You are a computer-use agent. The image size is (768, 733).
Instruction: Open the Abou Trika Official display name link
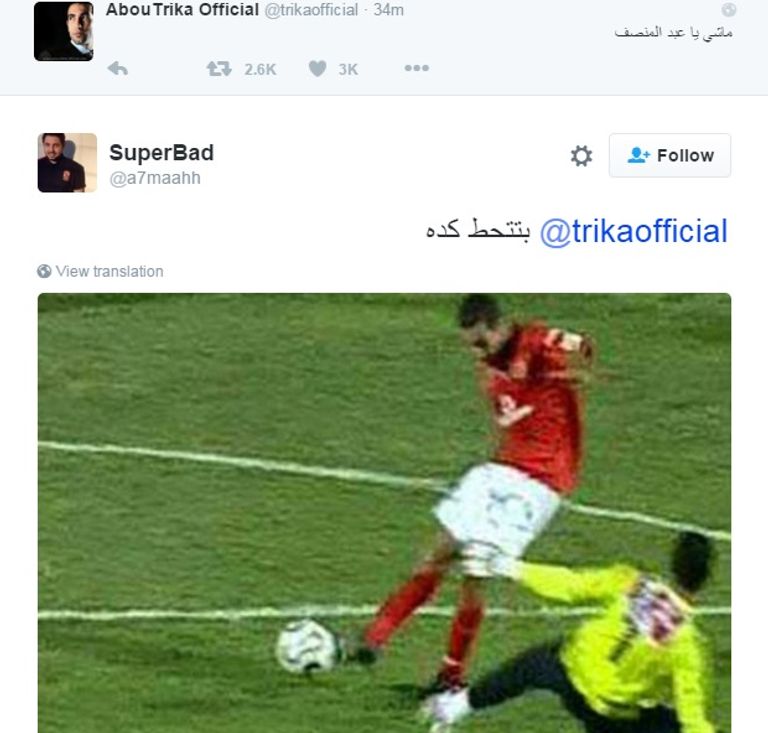click(182, 10)
